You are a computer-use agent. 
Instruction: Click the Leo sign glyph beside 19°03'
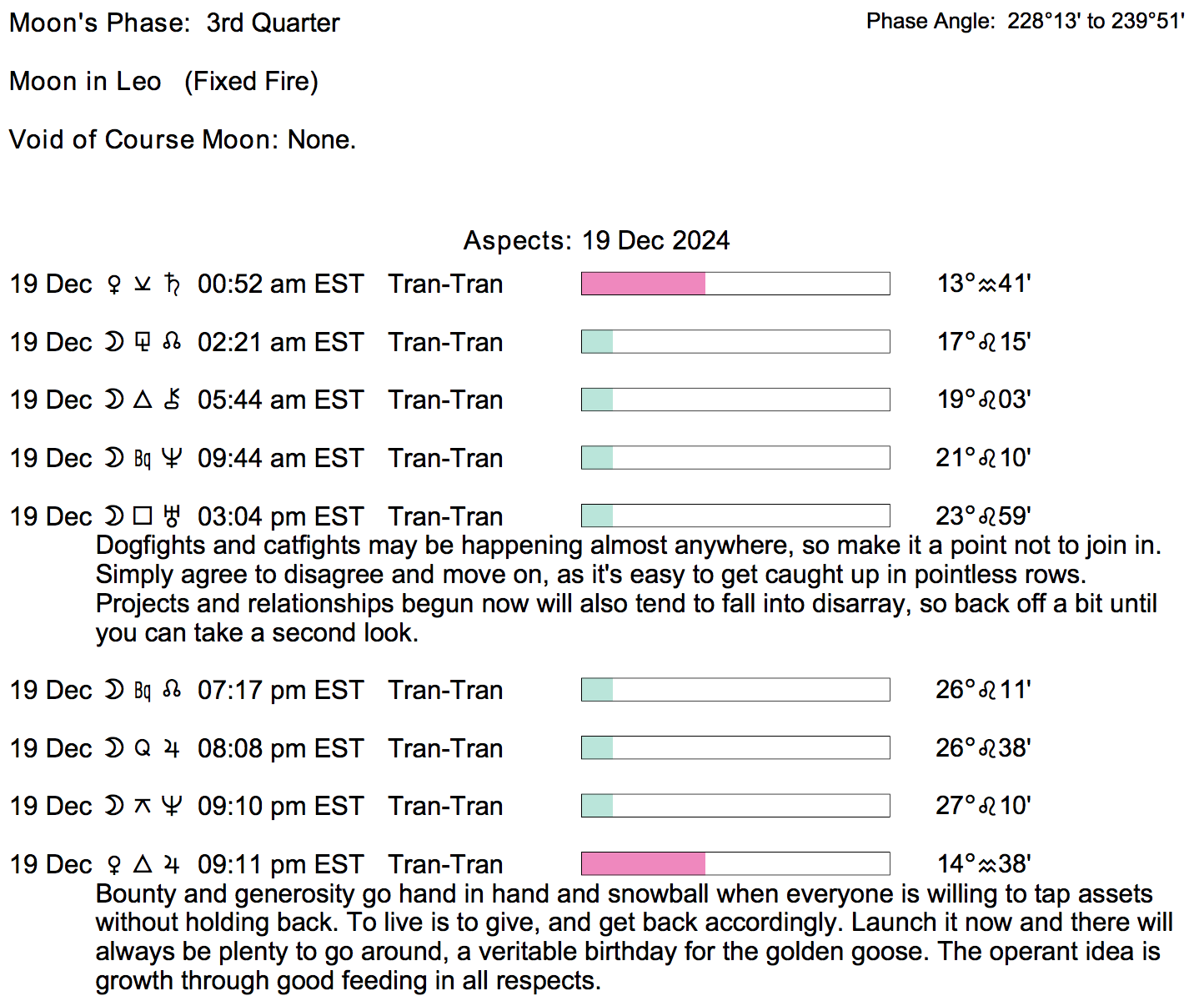pos(987,400)
